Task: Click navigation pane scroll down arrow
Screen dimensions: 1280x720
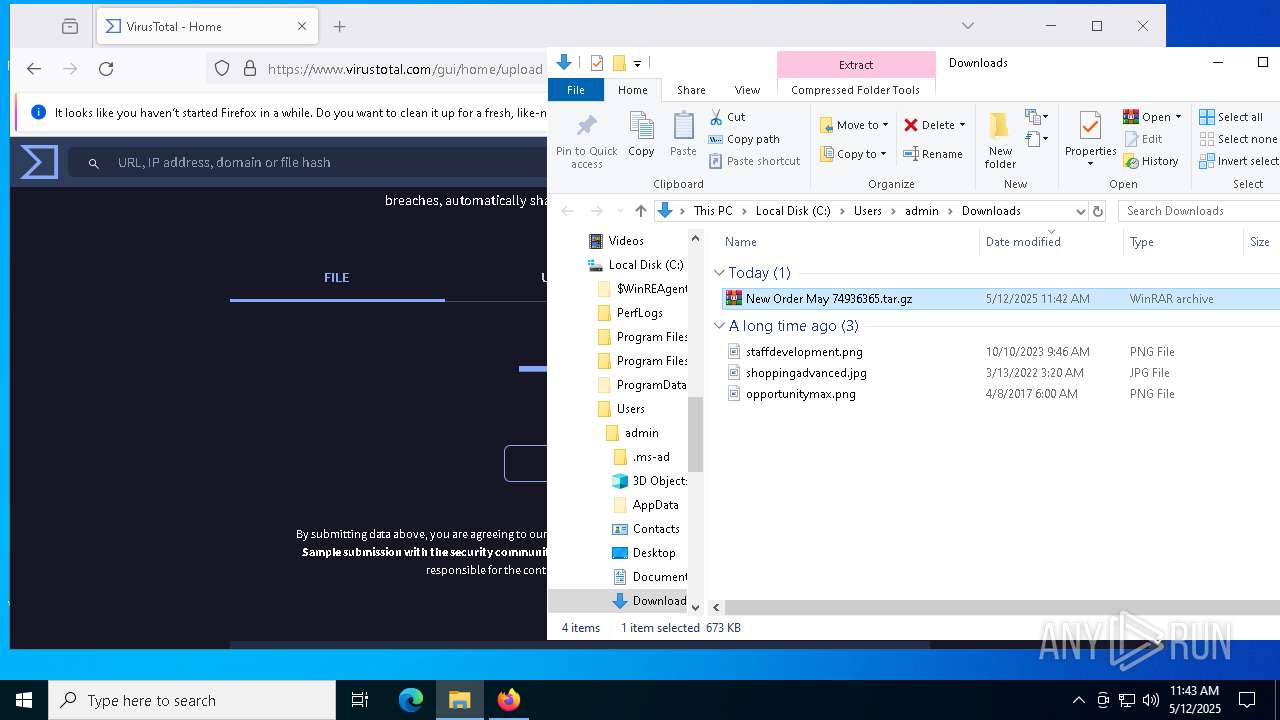Action: pyautogui.click(x=696, y=607)
